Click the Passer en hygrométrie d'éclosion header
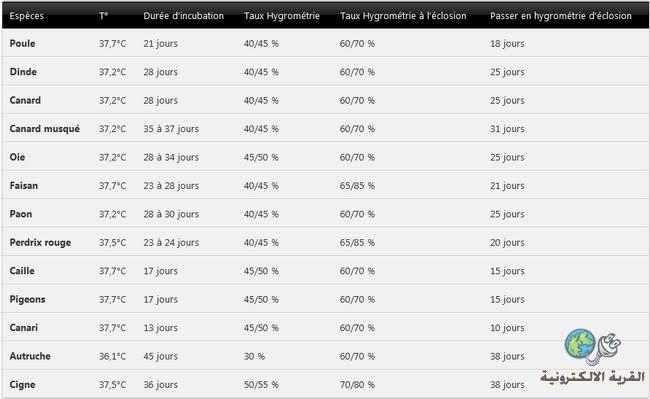The image size is (650, 399). point(561,16)
